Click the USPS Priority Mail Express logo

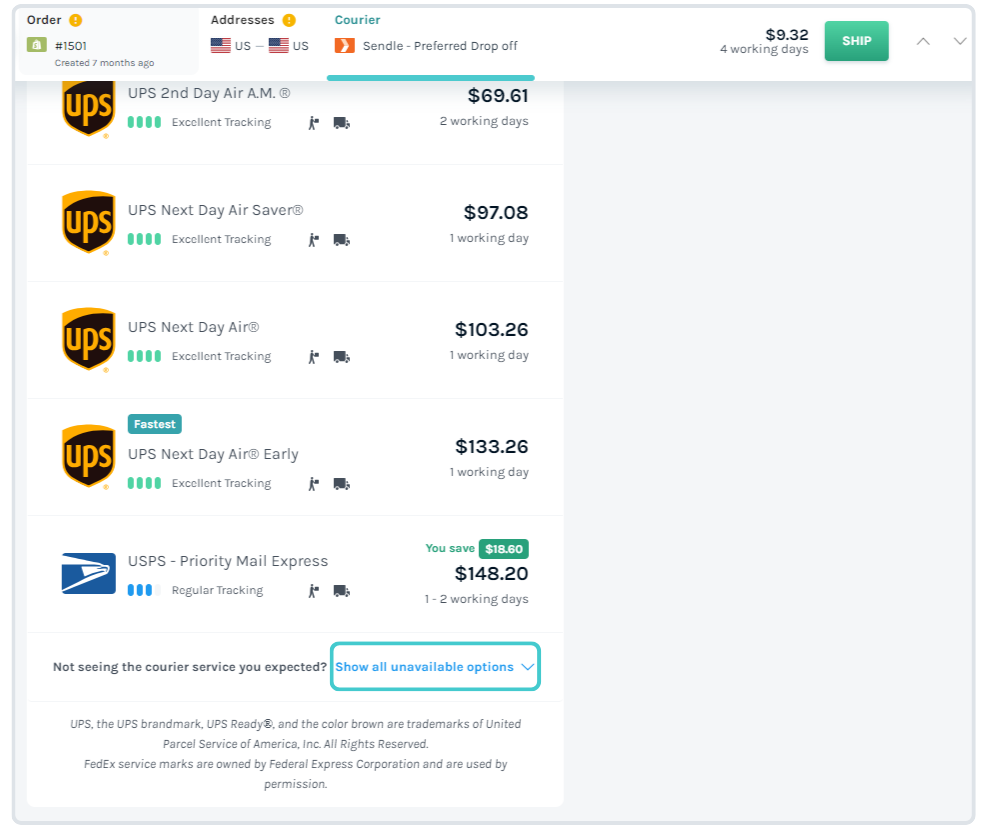88,574
